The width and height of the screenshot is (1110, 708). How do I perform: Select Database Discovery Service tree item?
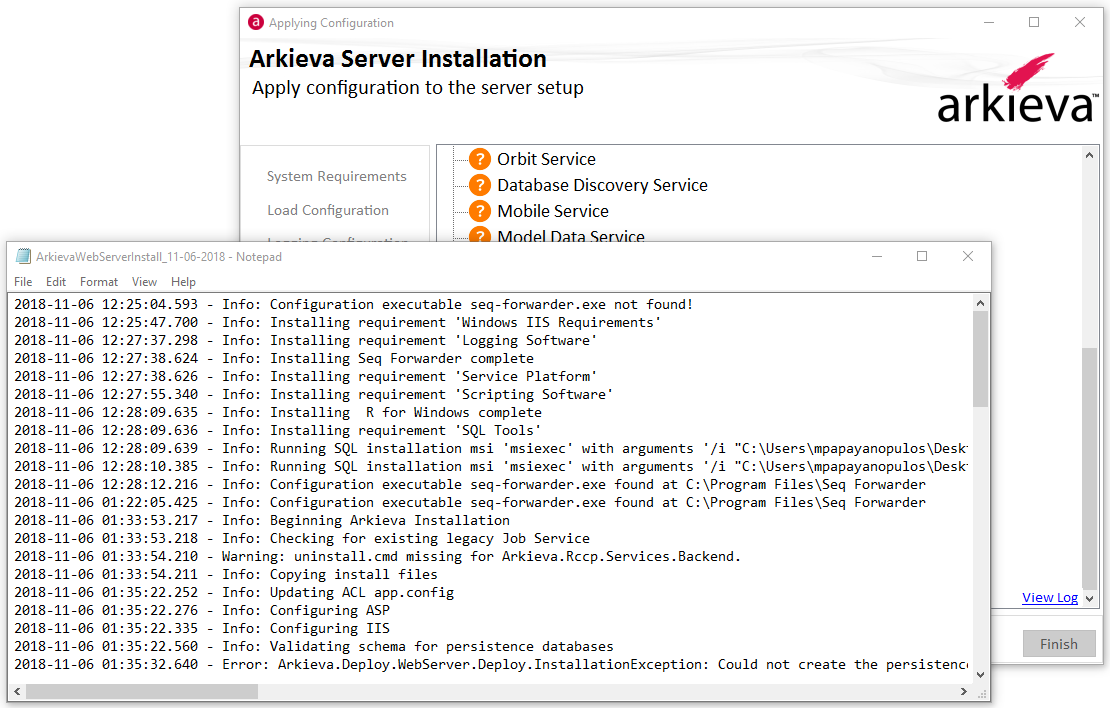click(602, 185)
